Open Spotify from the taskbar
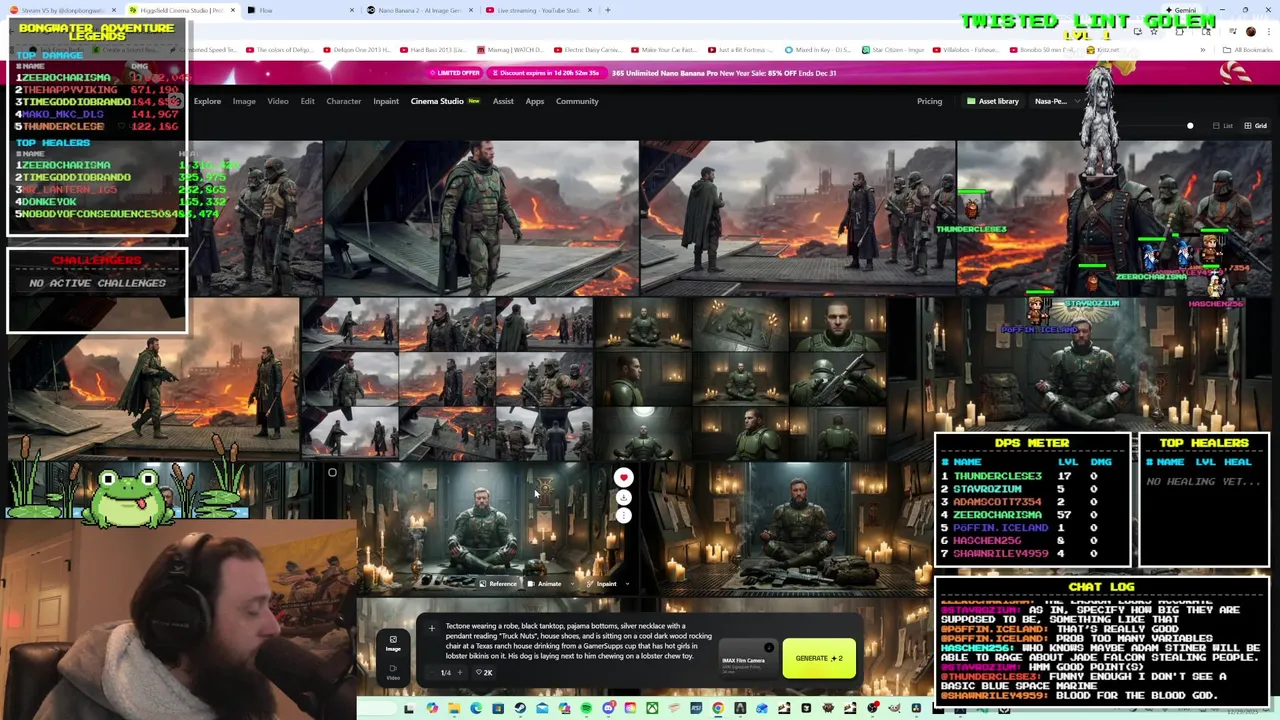 click(x=586, y=709)
